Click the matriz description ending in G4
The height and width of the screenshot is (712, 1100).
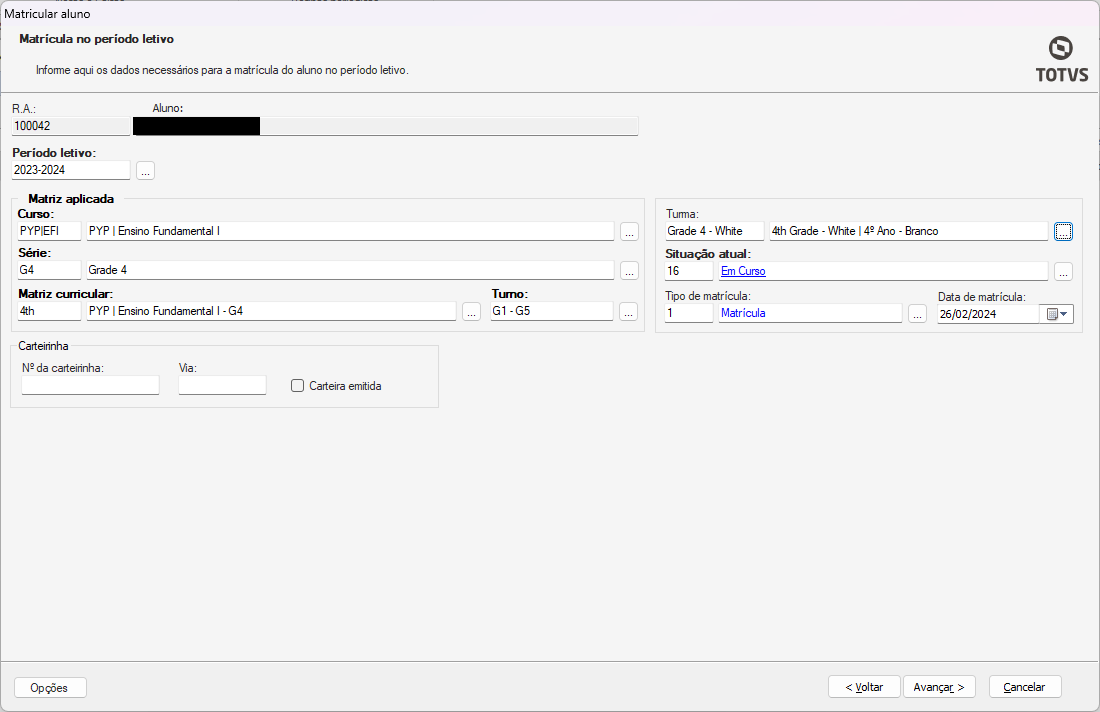point(271,311)
